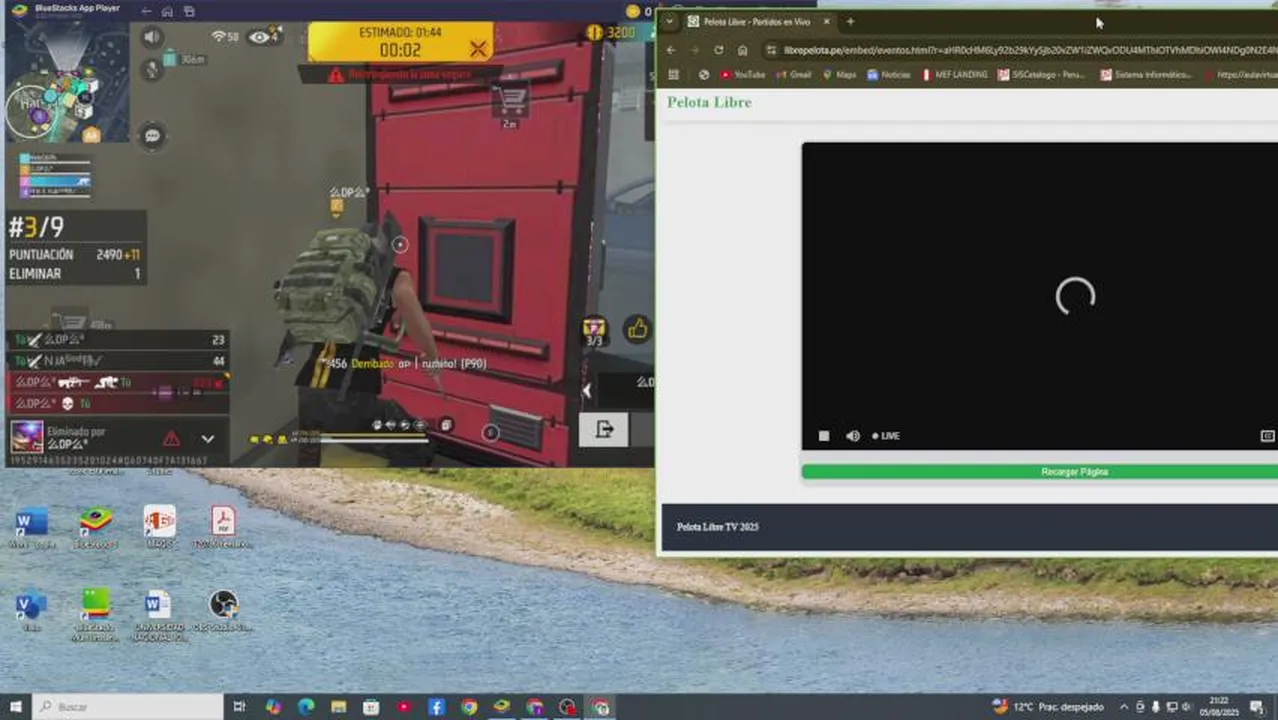Expand the 'Eliminado por' panel chevron
The width and height of the screenshot is (1278, 720).
(208, 438)
